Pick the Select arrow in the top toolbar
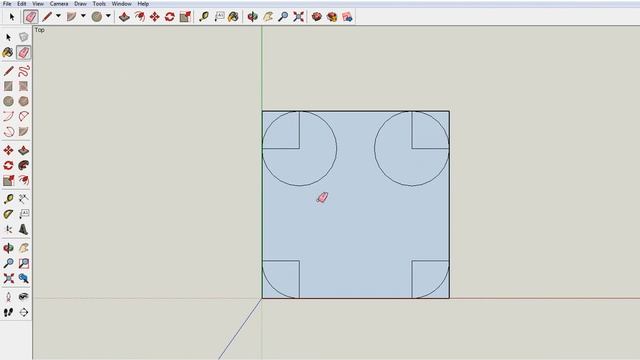Viewport: 640px width, 360px height. [11, 17]
